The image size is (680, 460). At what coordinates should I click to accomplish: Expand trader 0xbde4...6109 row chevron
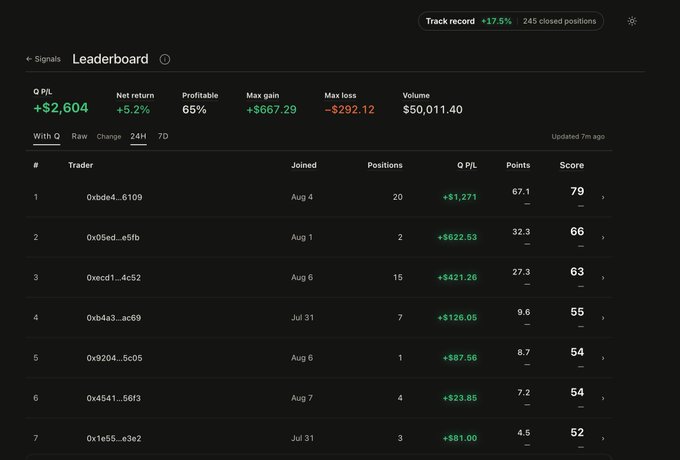click(x=603, y=197)
